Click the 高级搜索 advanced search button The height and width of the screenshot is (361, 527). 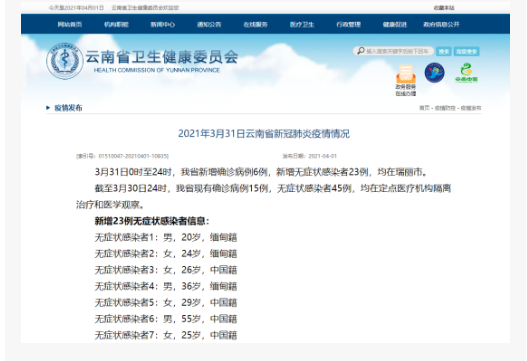[x=467, y=51]
